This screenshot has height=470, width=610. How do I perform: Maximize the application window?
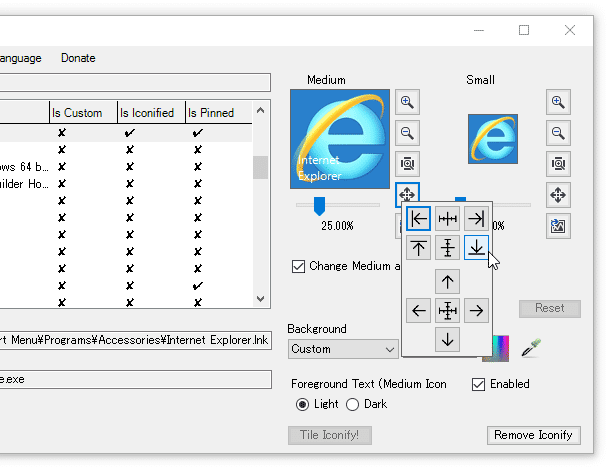(524, 30)
